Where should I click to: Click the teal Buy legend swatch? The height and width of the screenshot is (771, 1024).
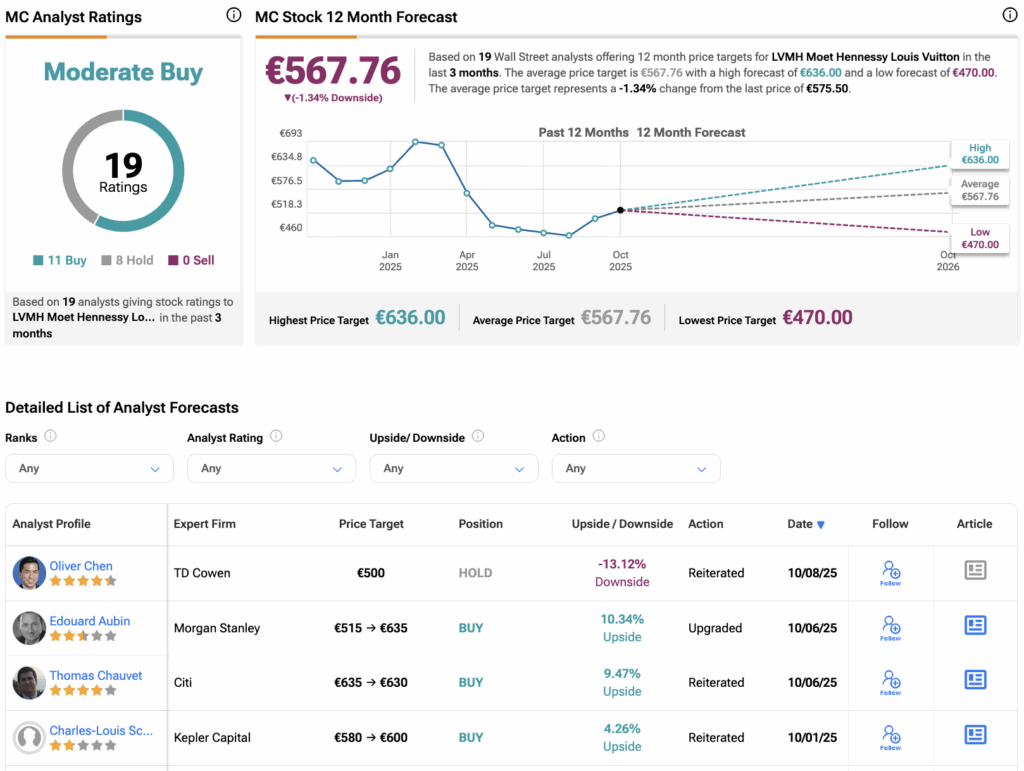(38, 261)
